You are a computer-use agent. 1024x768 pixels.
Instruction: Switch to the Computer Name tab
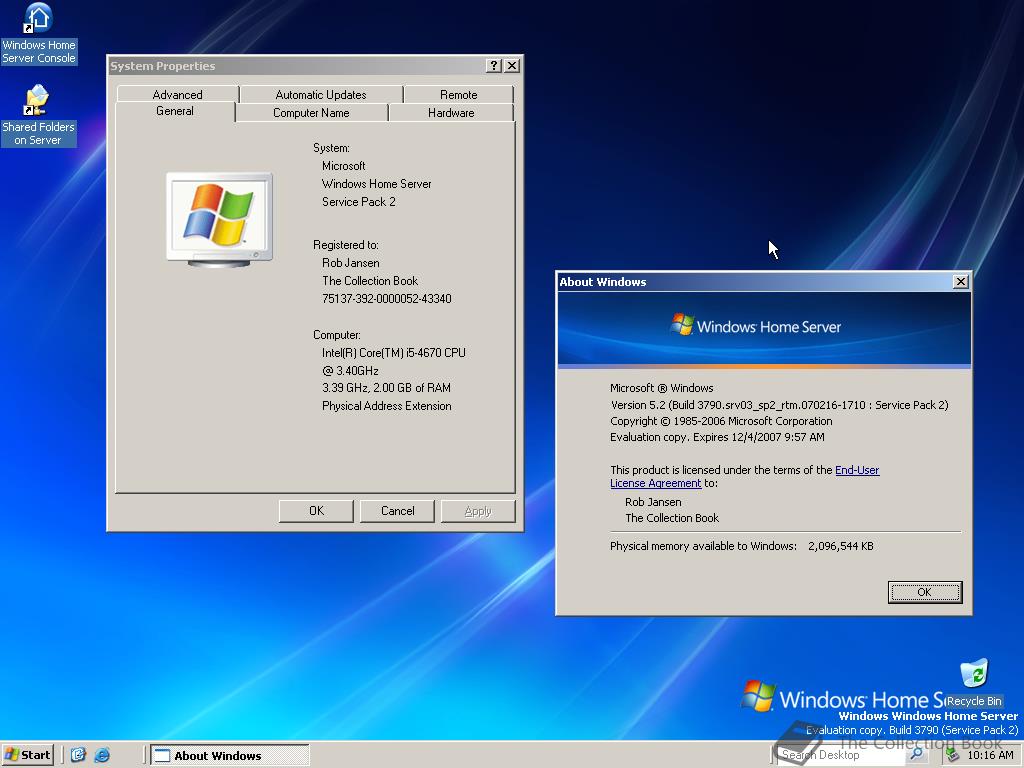(x=312, y=113)
